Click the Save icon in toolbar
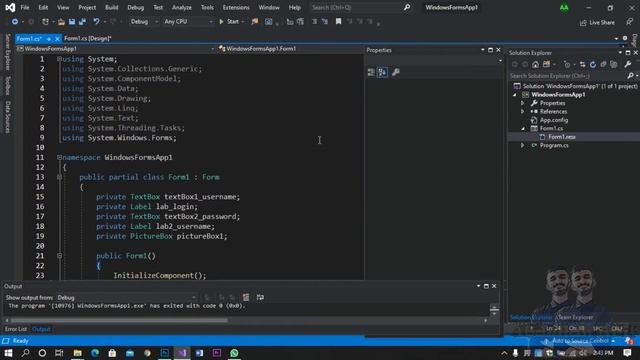Screen dimensions: 640x360 point(72,22)
